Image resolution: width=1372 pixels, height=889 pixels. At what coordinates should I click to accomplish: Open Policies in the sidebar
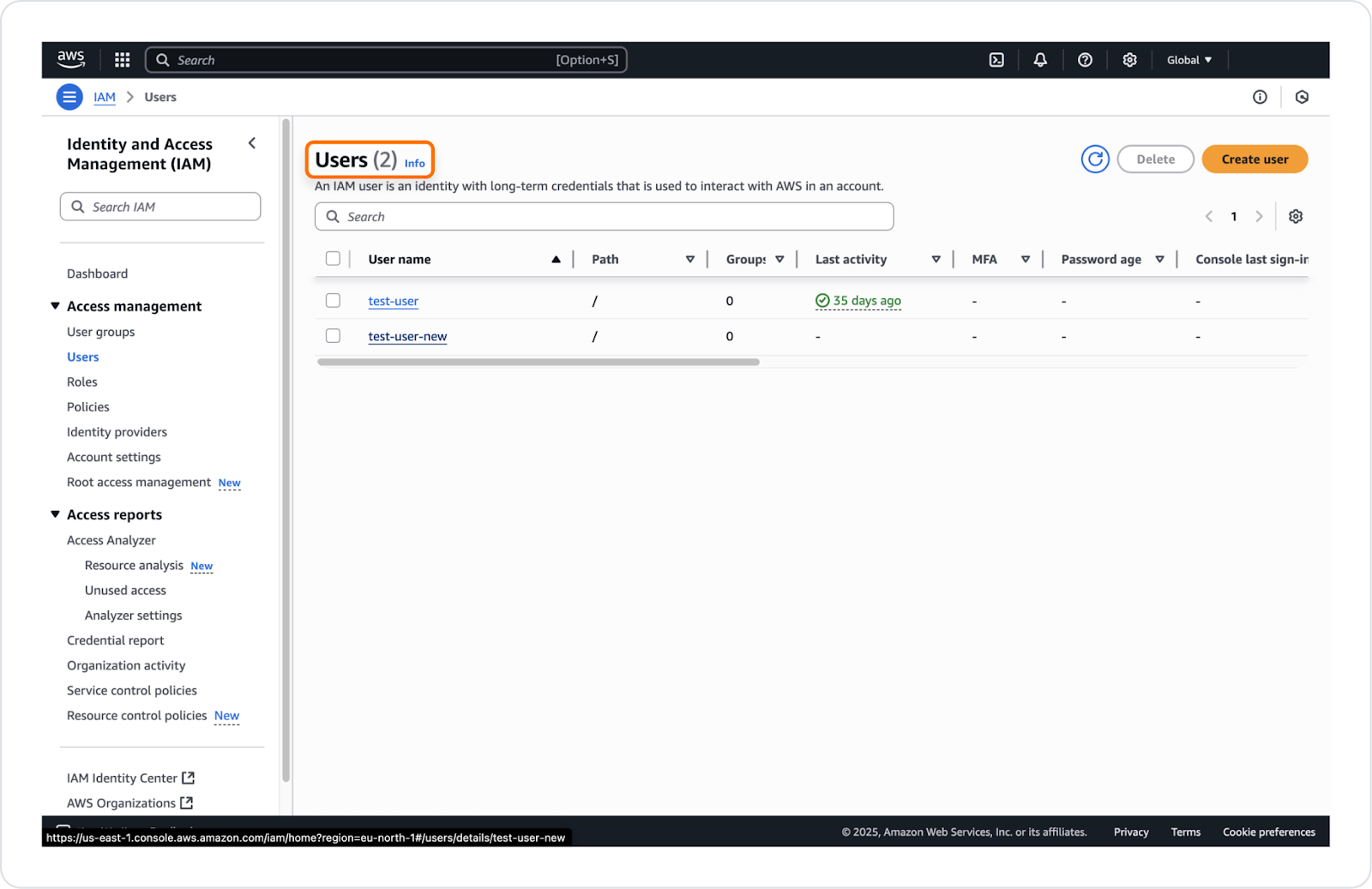pos(88,406)
